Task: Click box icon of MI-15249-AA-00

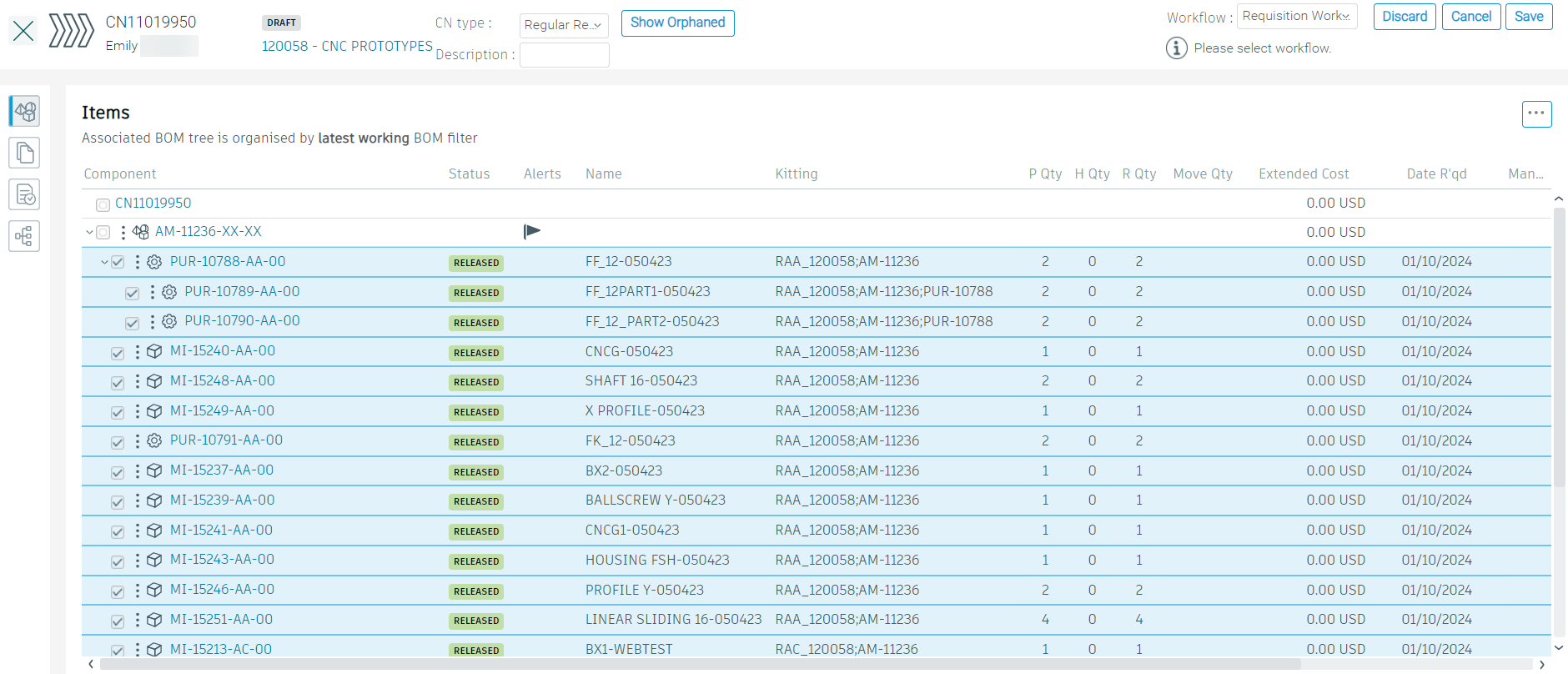Action: (x=154, y=411)
